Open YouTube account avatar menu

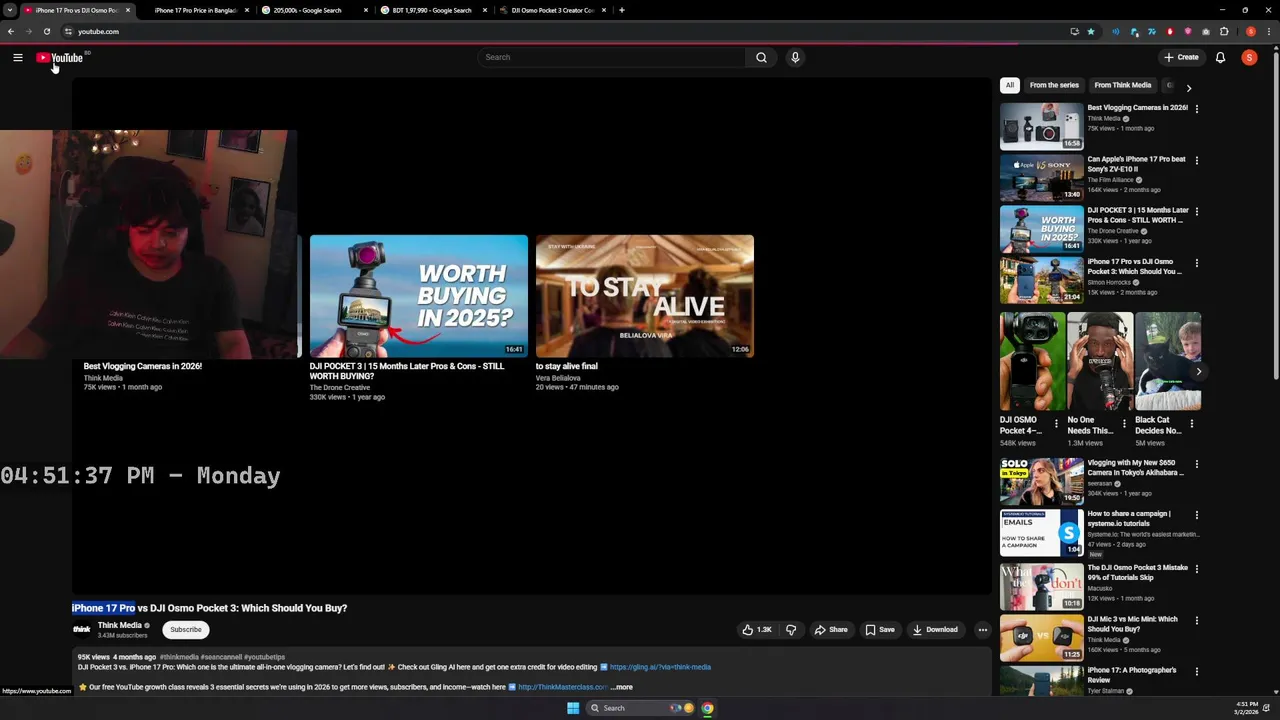(x=1249, y=57)
